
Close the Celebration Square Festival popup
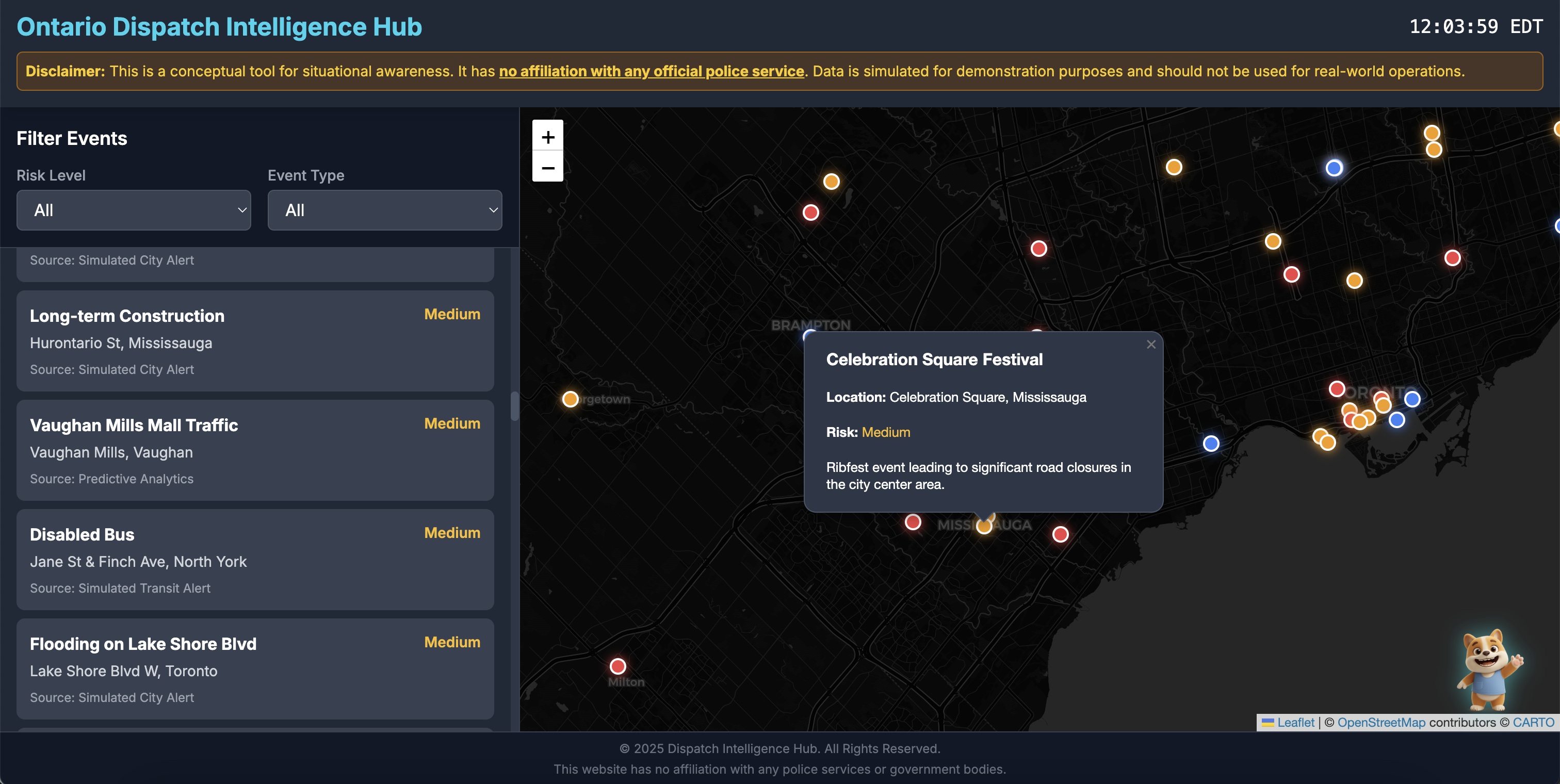click(1150, 344)
